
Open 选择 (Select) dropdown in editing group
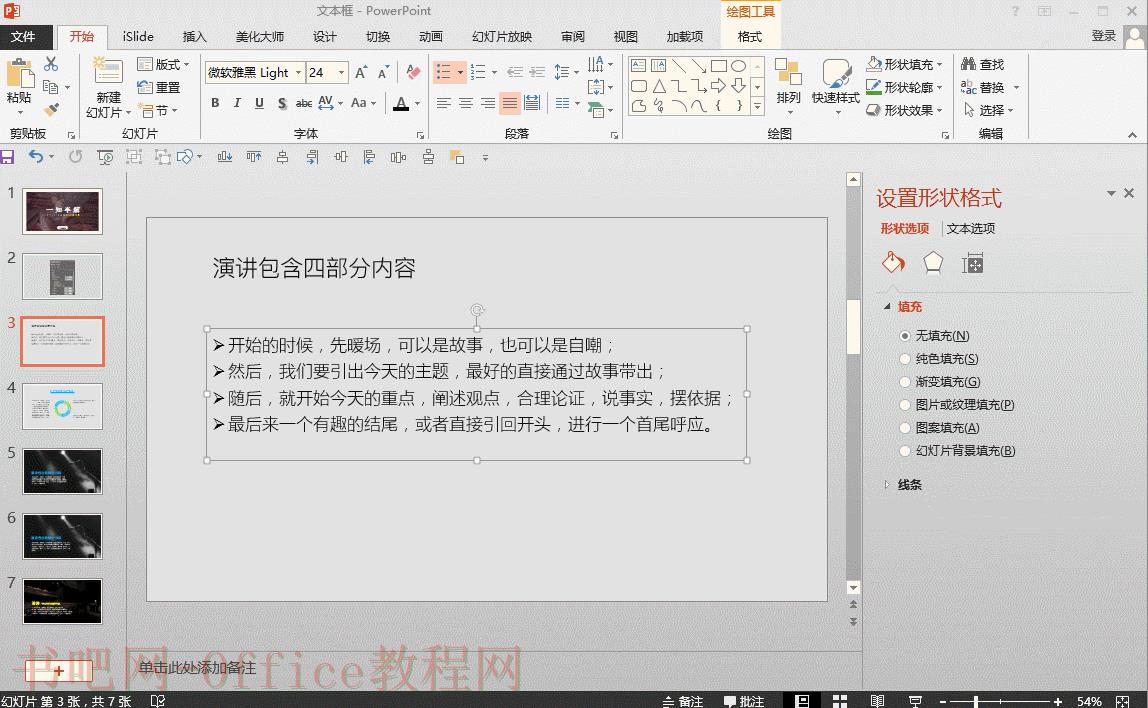[x=988, y=110]
